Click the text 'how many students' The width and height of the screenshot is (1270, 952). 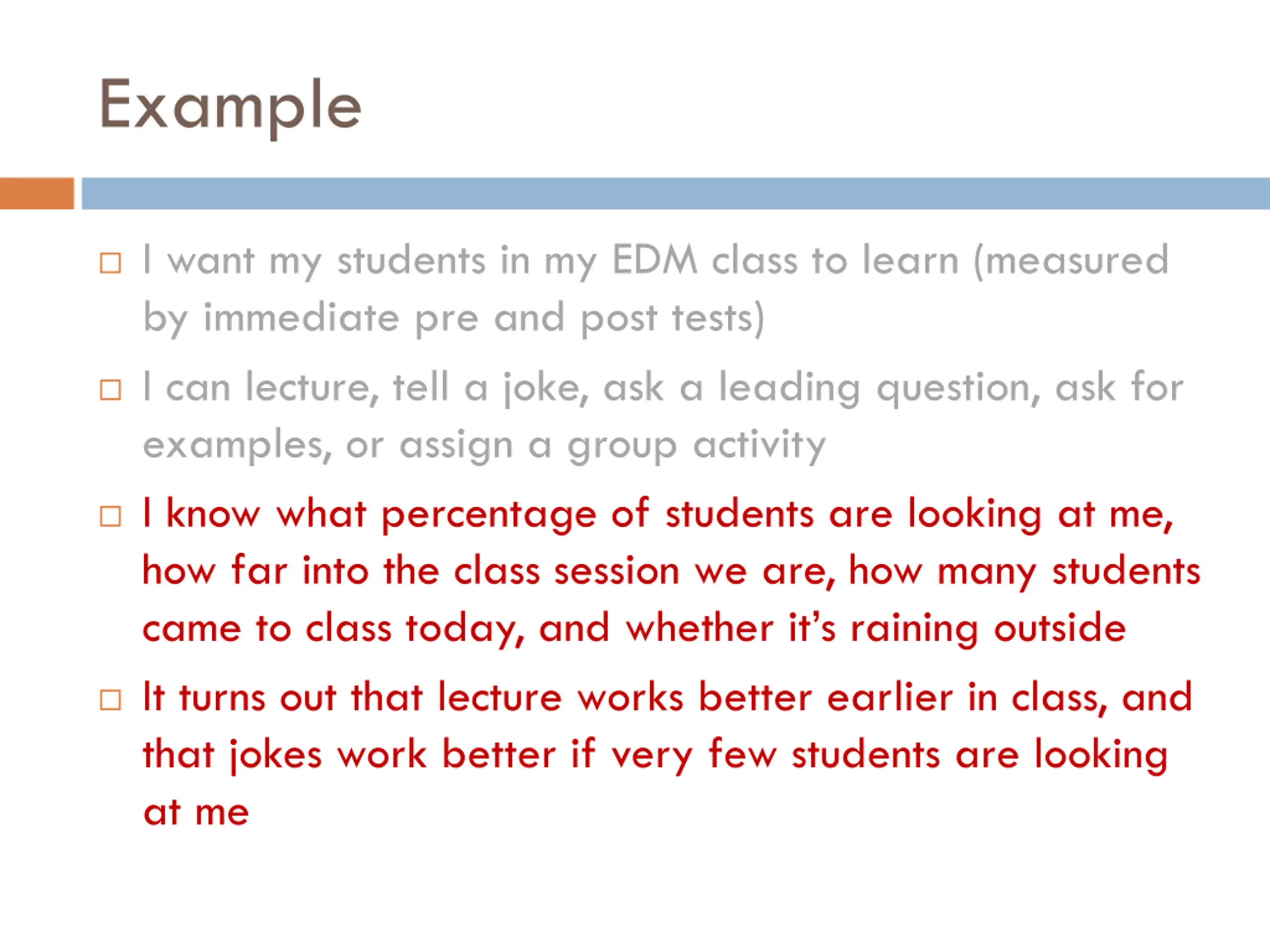tap(1025, 573)
